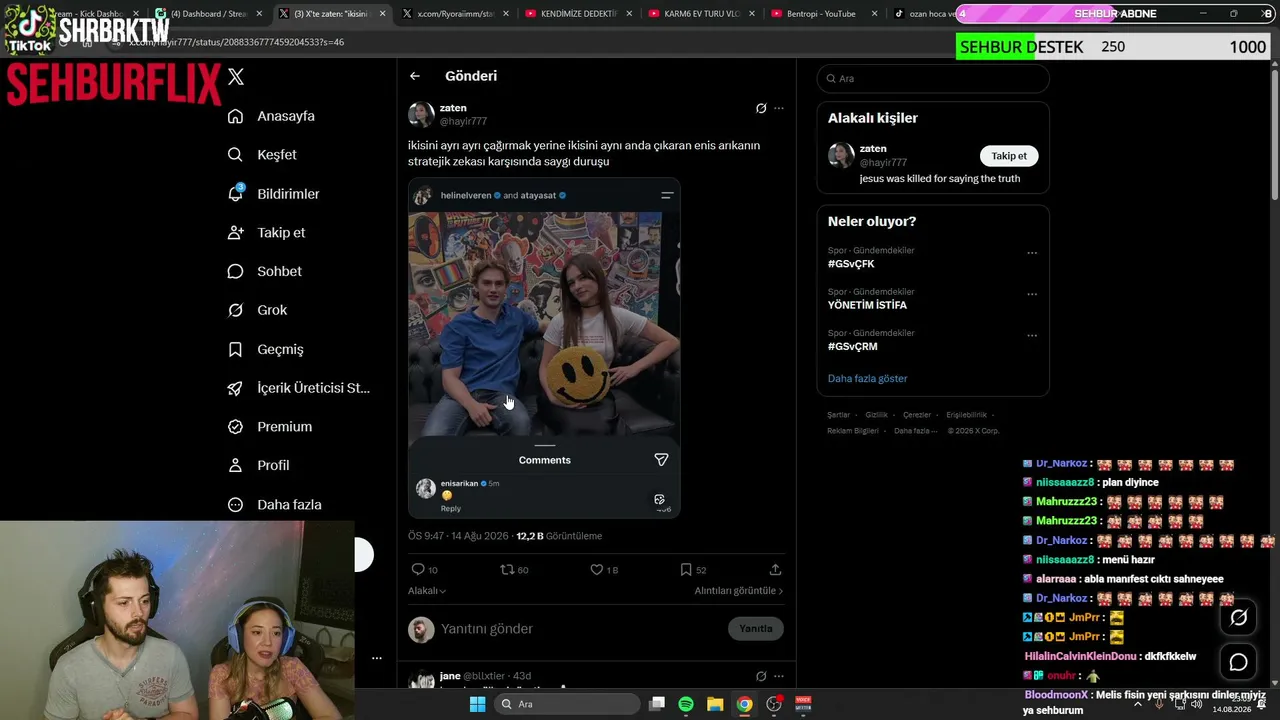Open İçerik Üreticisi St... in sidebar

(298, 388)
